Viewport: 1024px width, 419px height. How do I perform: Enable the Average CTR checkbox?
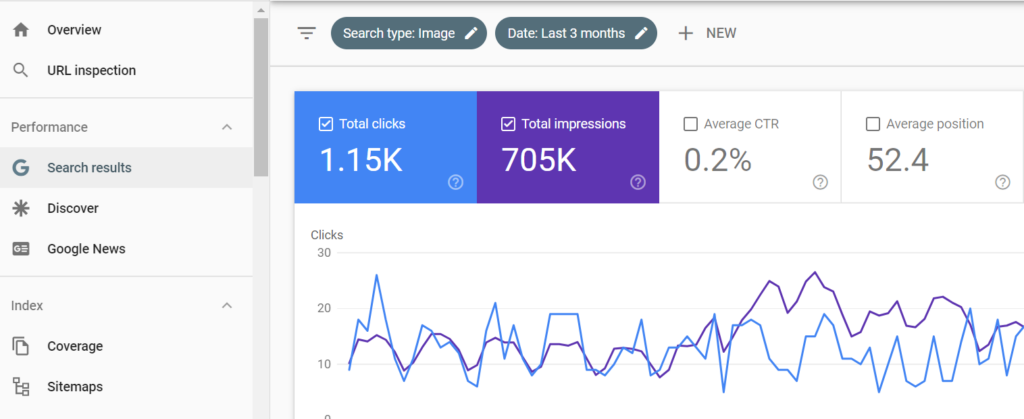click(x=689, y=124)
